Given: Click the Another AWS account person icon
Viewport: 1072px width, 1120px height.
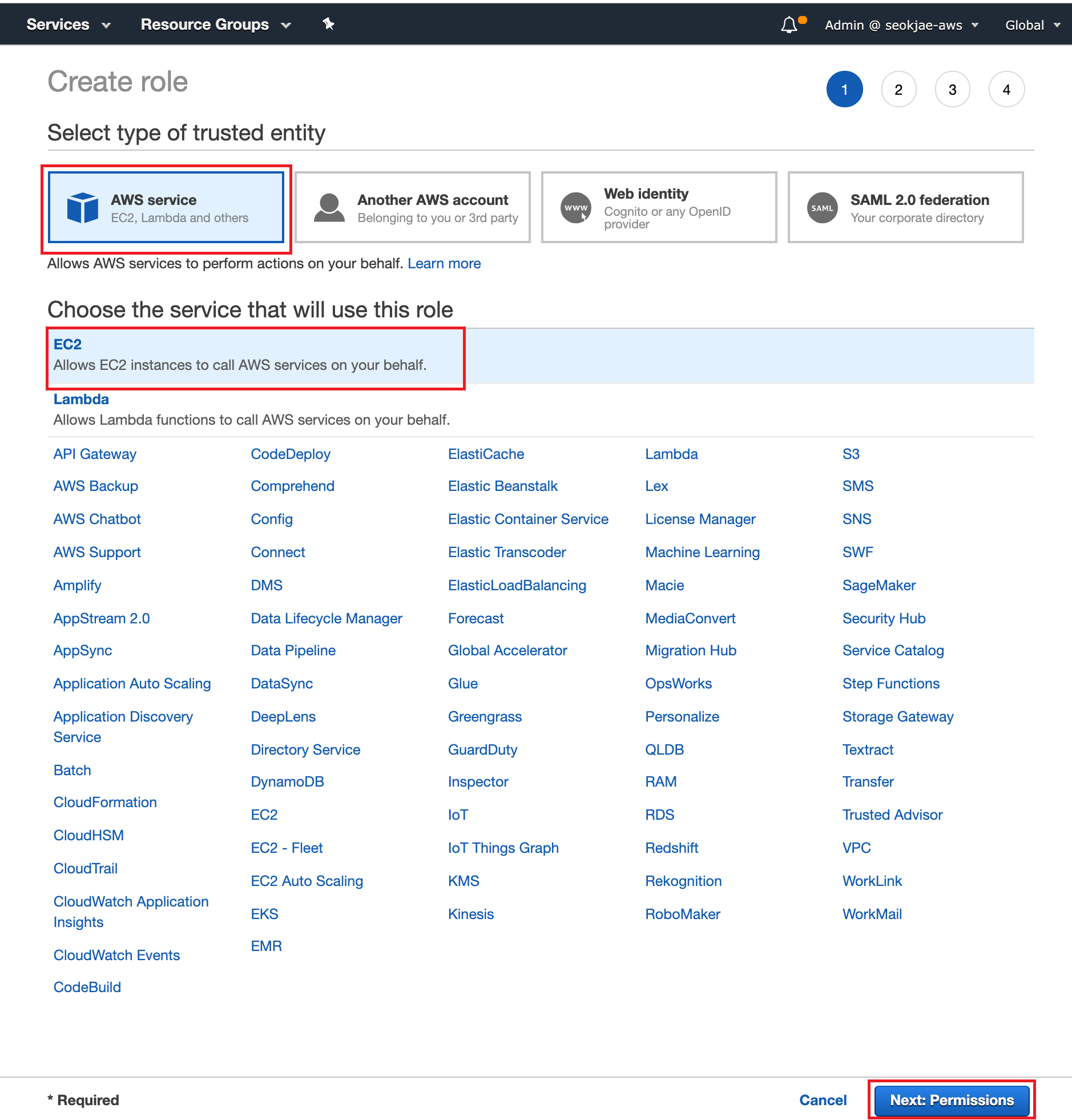Looking at the screenshot, I should tap(329, 208).
